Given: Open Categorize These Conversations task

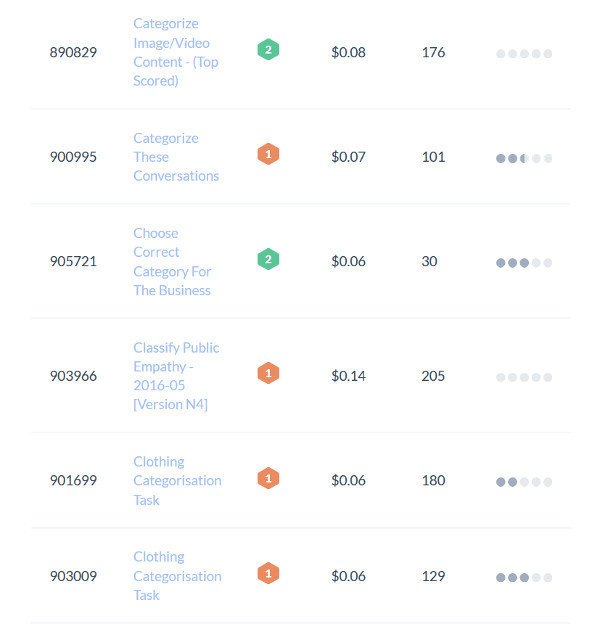Looking at the screenshot, I should (176, 157).
